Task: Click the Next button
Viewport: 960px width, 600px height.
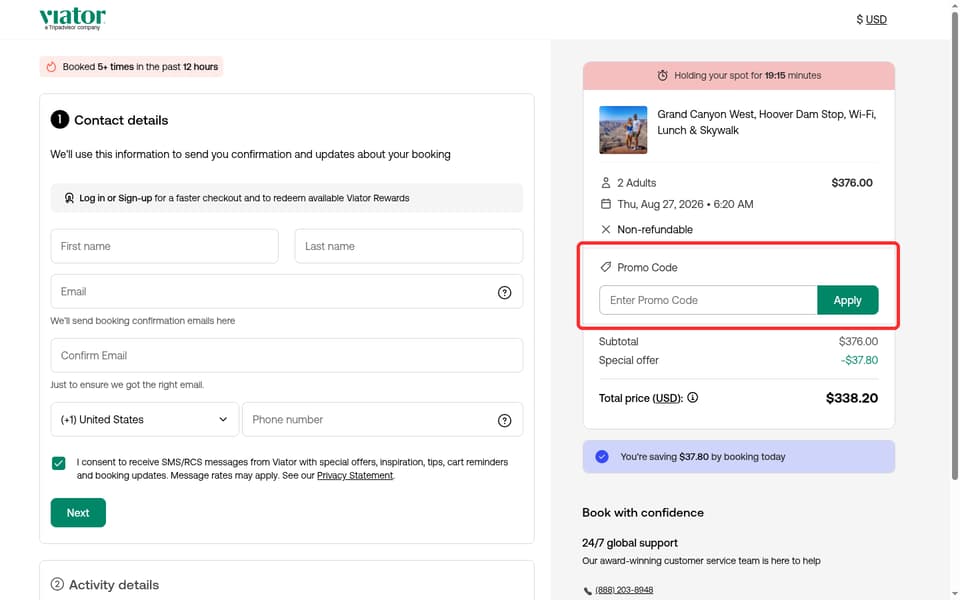Action: tap(78, 513)
